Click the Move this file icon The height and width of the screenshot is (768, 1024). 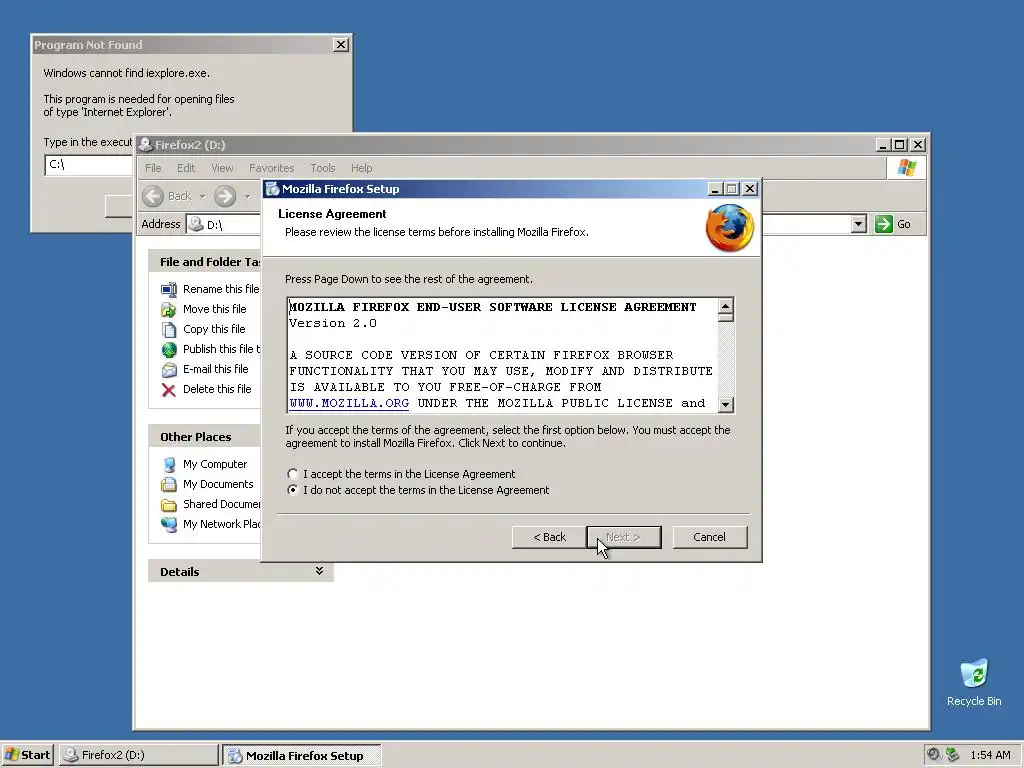click(168, 310)
